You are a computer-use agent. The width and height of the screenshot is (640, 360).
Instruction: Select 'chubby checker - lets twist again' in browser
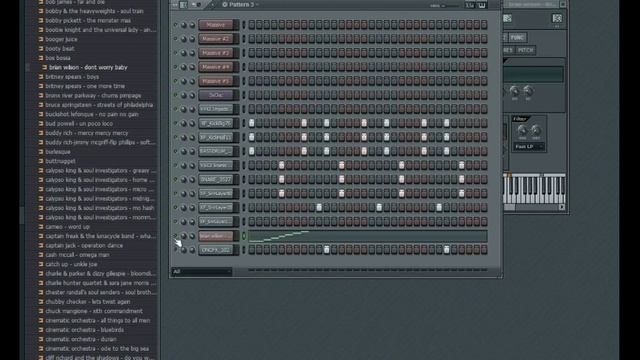[87, 302]
